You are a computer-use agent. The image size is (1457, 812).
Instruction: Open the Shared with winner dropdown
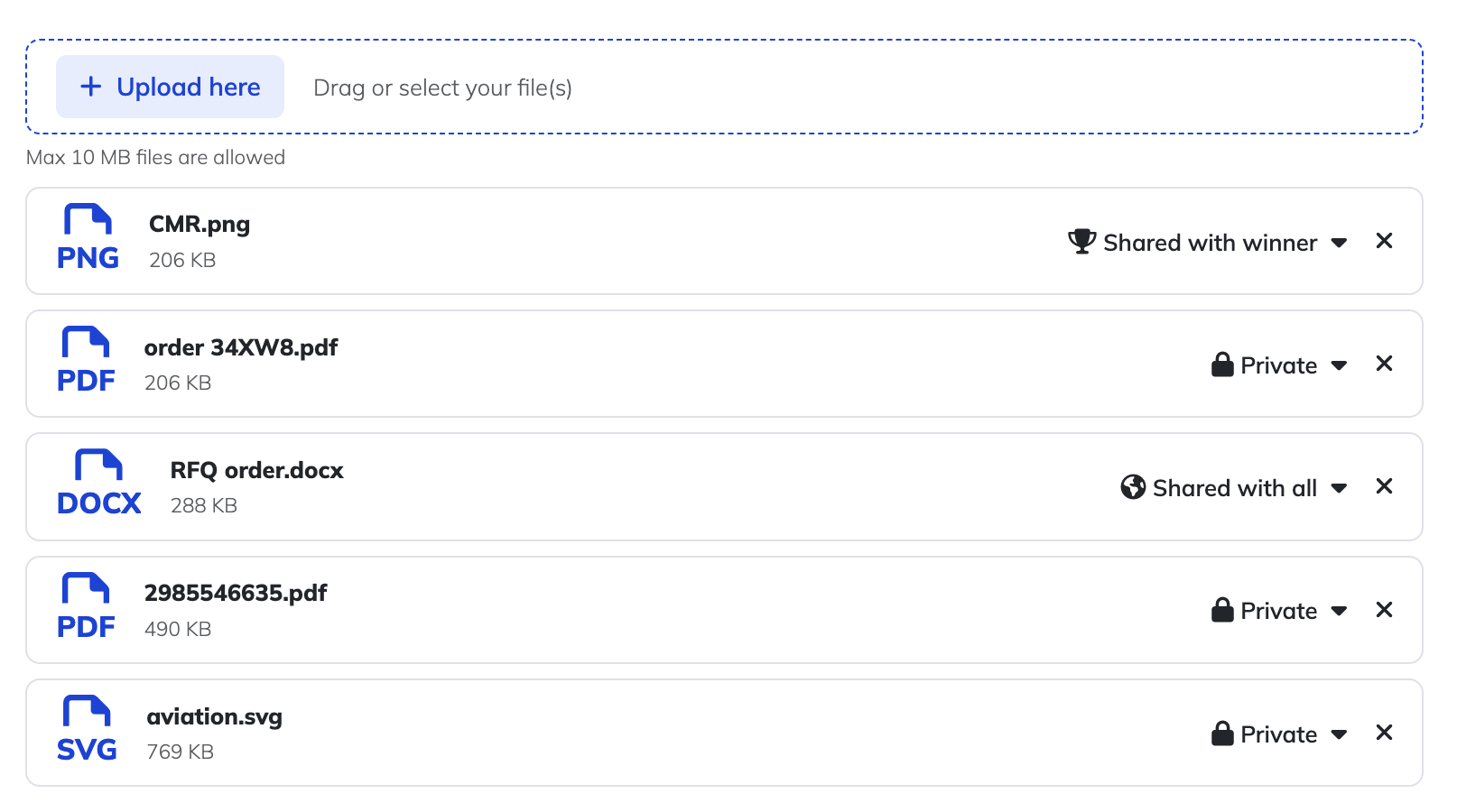[x=1208, y=243]
